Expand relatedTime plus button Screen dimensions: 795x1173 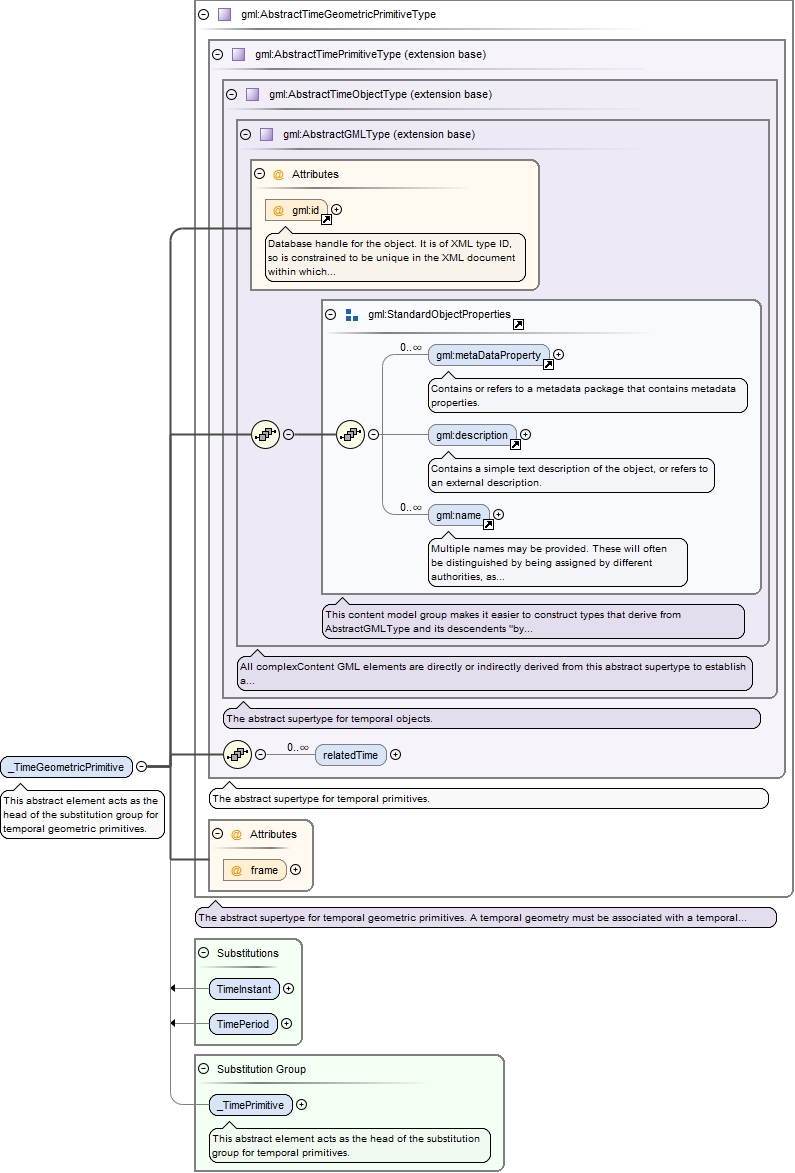pyautogui.click(x=396, y=755)
